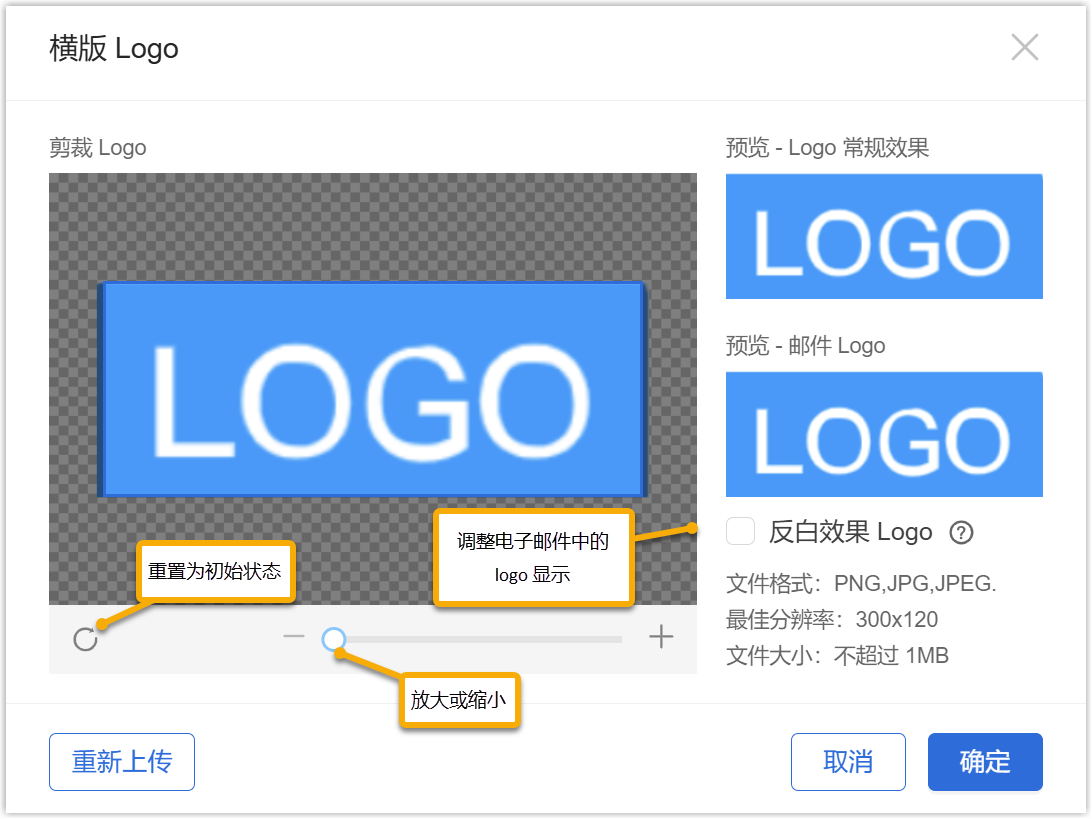Click the 横版 Logo dialog title

click(x=114, y=48)
